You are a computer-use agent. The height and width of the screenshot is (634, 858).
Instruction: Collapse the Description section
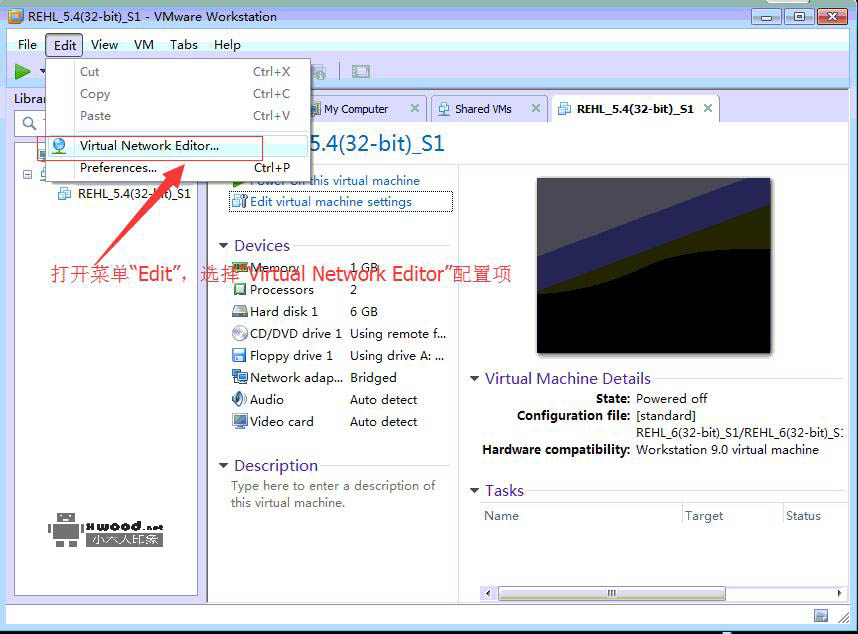coord(223,466)
